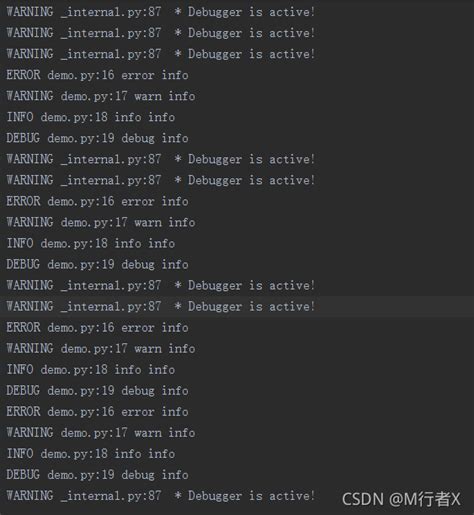Select the first INFO demo.py:18 info info line
Viewport: 474px width, 515px height.
click(91, 117)
